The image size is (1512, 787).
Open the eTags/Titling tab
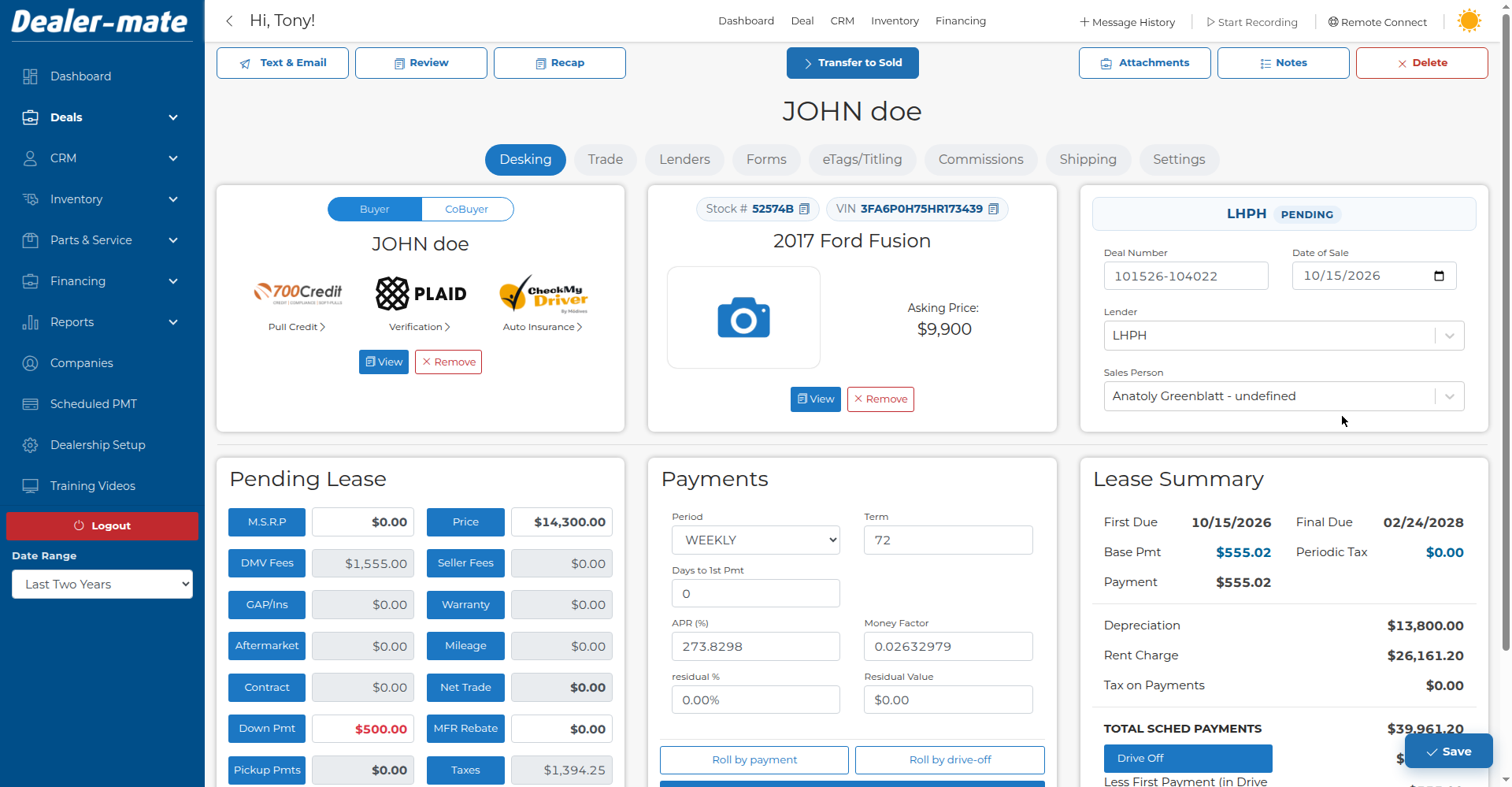(x=862, y=160)
